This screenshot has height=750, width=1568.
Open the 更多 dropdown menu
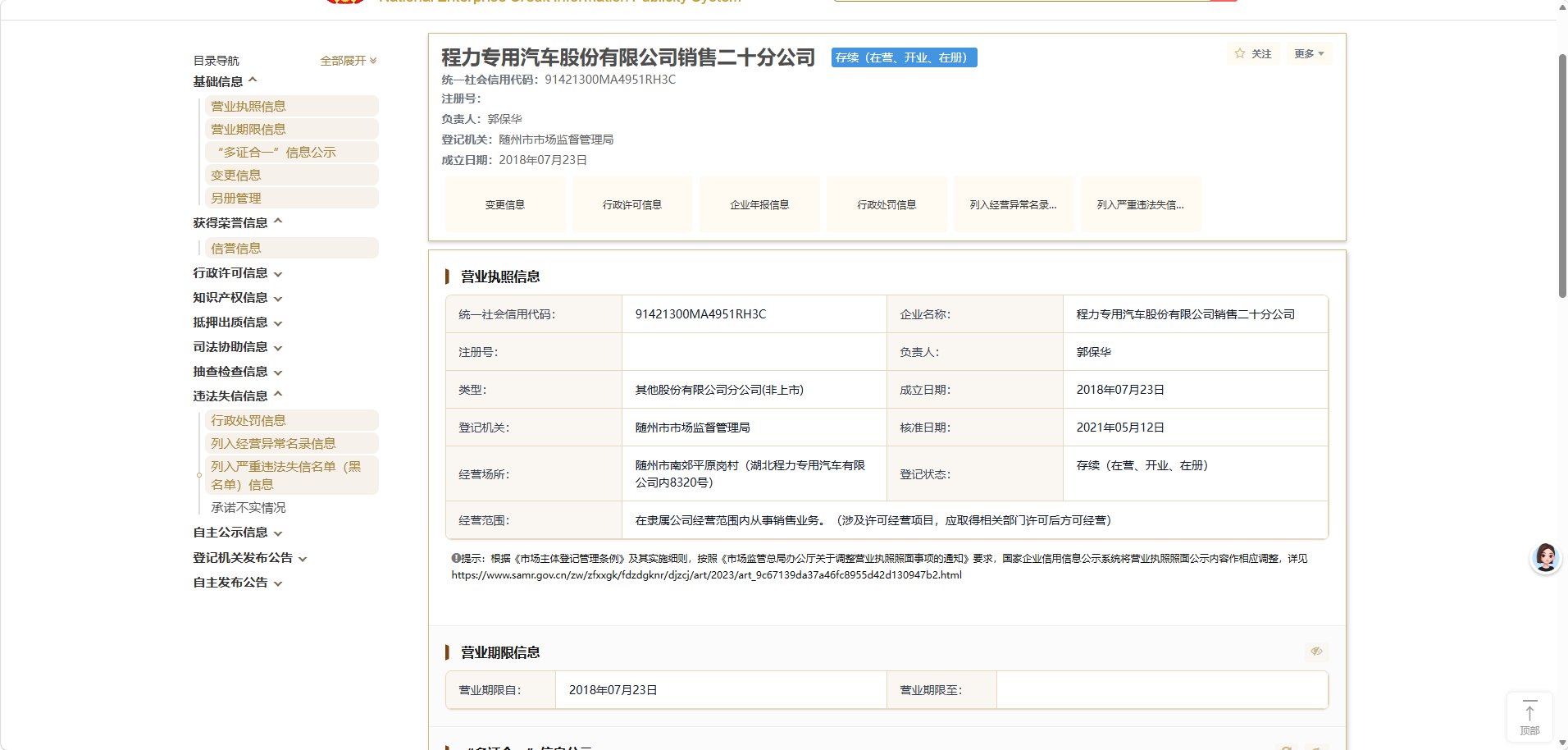pyautogui.click(x=1309, y=54)
